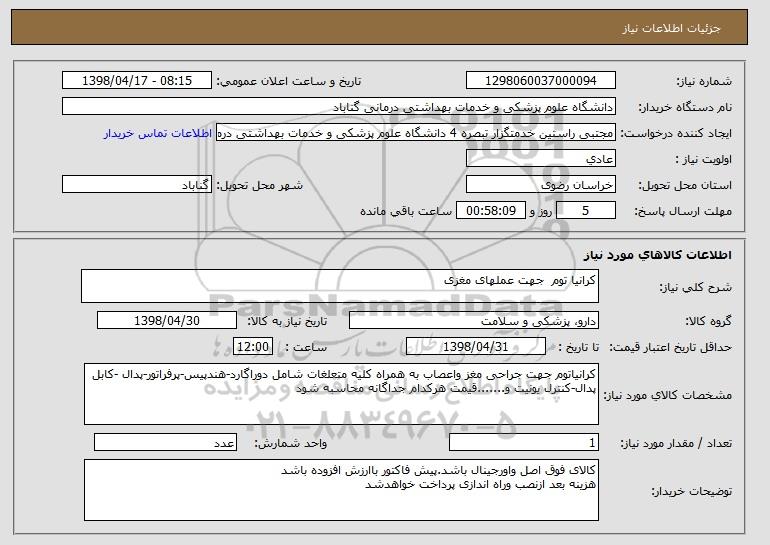Click the label تعداد / مقدار مورد نیاز
The height and width of the screenshot is (545, 770).
(x=676, y=443)
